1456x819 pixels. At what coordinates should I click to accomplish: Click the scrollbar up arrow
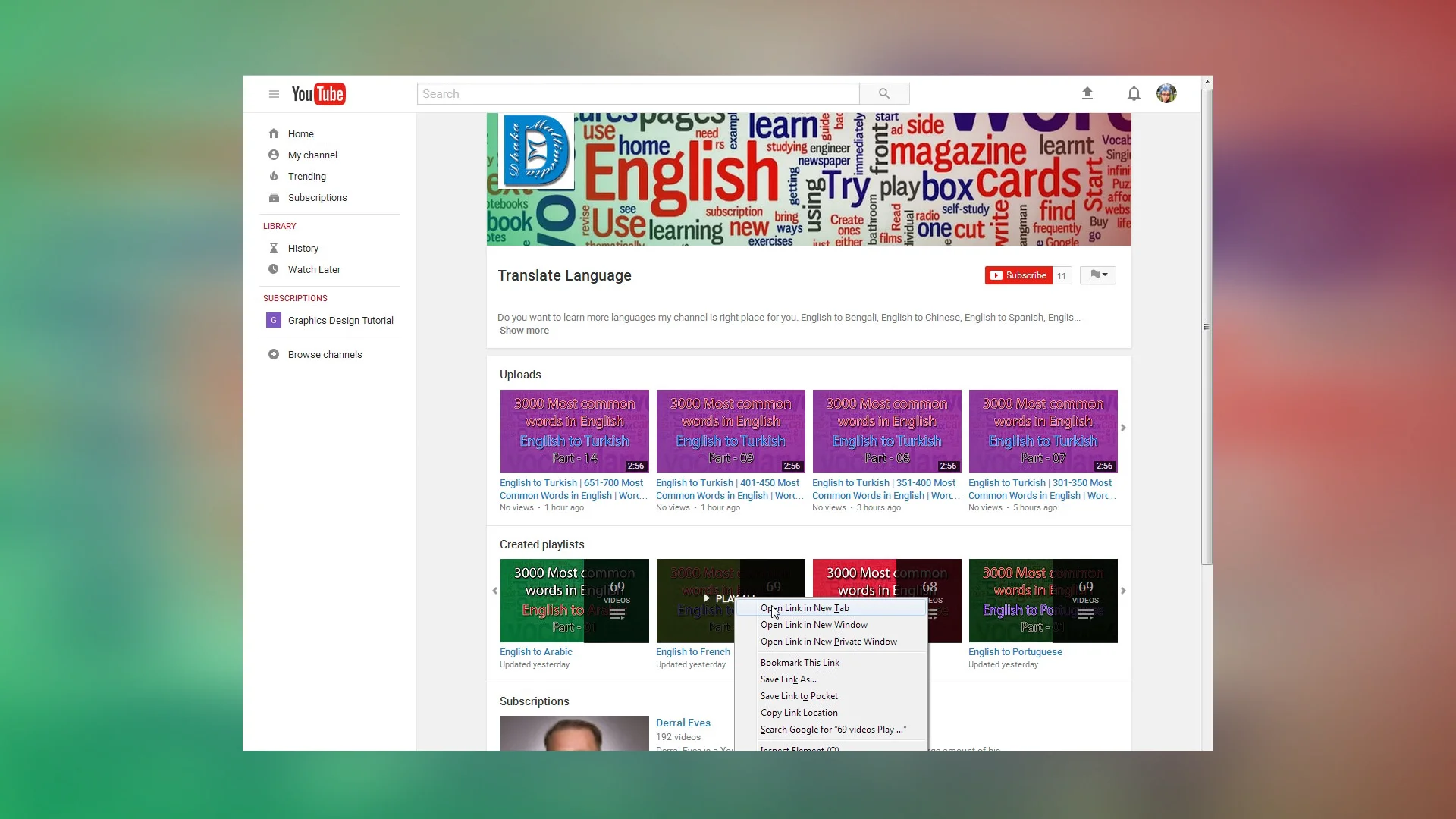1207,82
